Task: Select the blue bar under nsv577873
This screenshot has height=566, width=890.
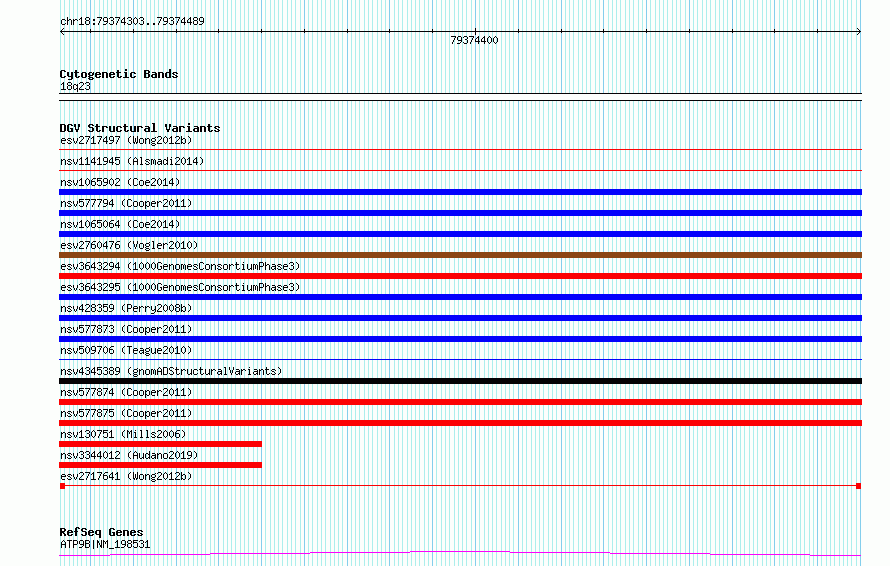Action: [460, 339]
